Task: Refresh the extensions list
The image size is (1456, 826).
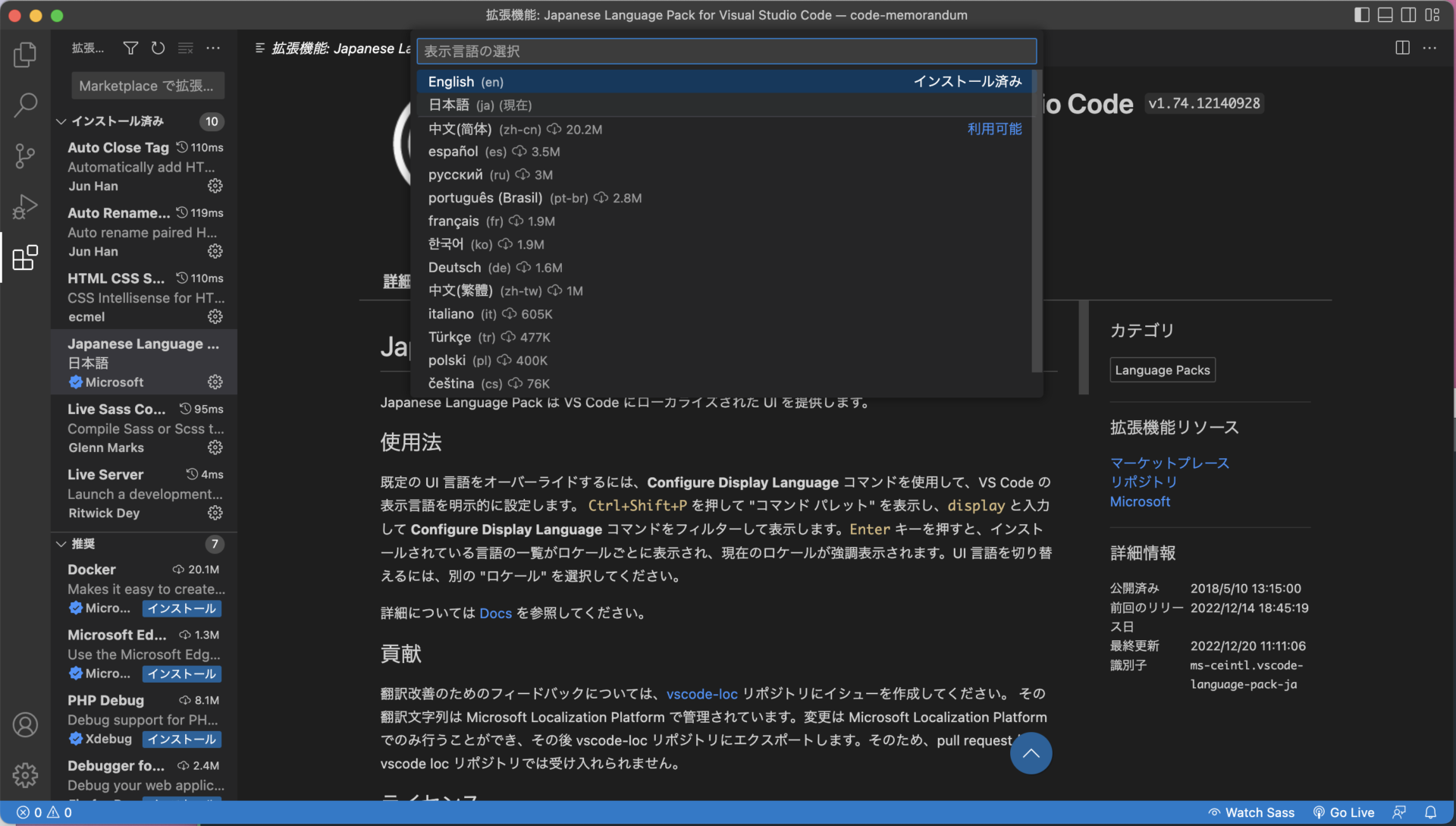Action: tap(158, 48)
